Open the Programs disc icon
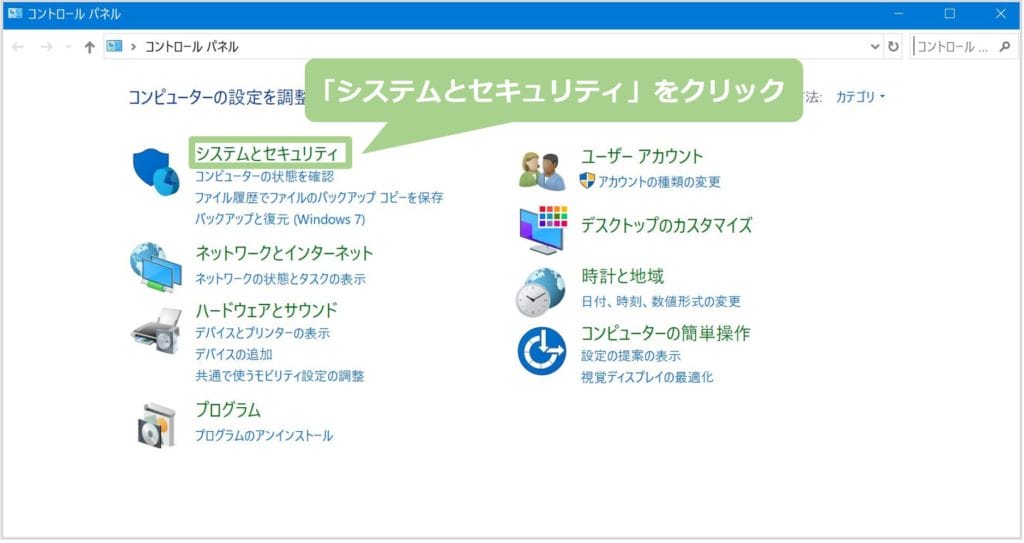Image resolution: width=1024 pixels, height=543 pixels. click(x=157, y=425)
